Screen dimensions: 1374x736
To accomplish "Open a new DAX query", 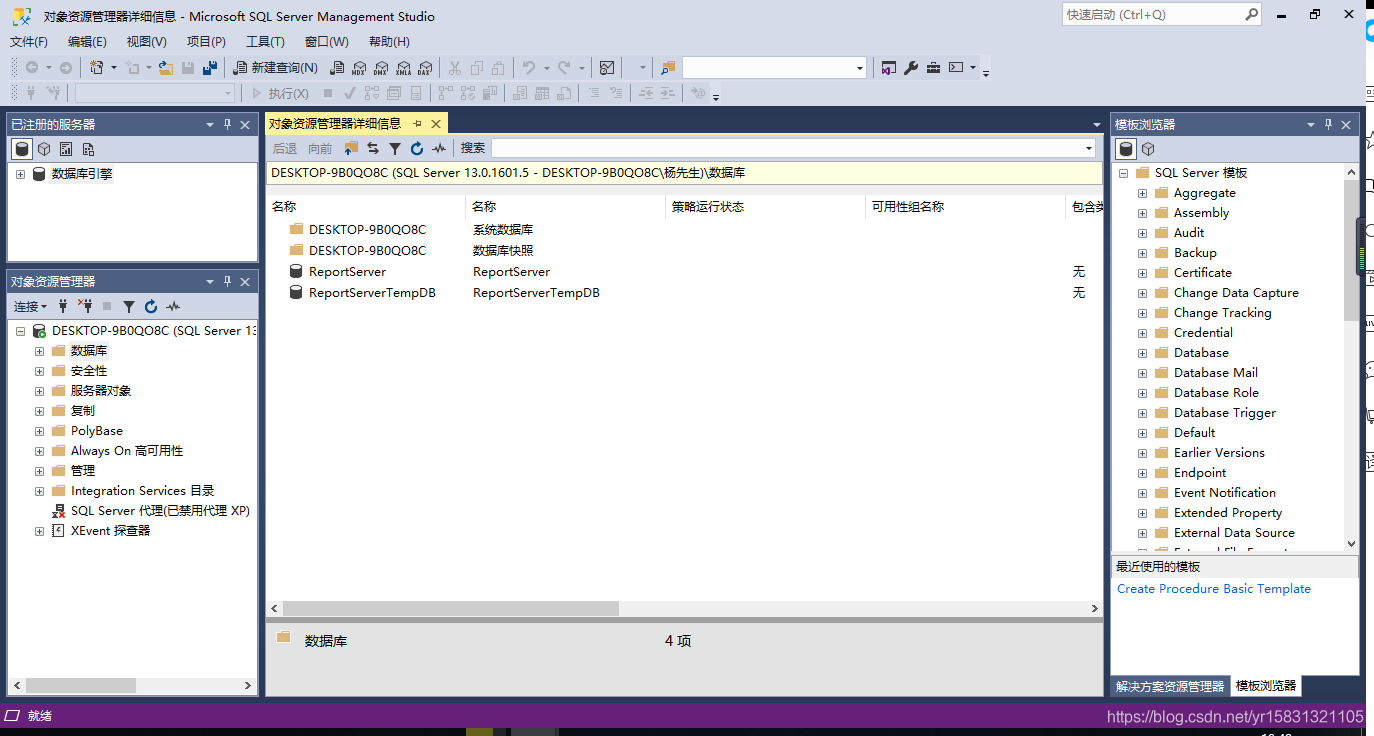I will pyautogui.click(x=424, y=68).
